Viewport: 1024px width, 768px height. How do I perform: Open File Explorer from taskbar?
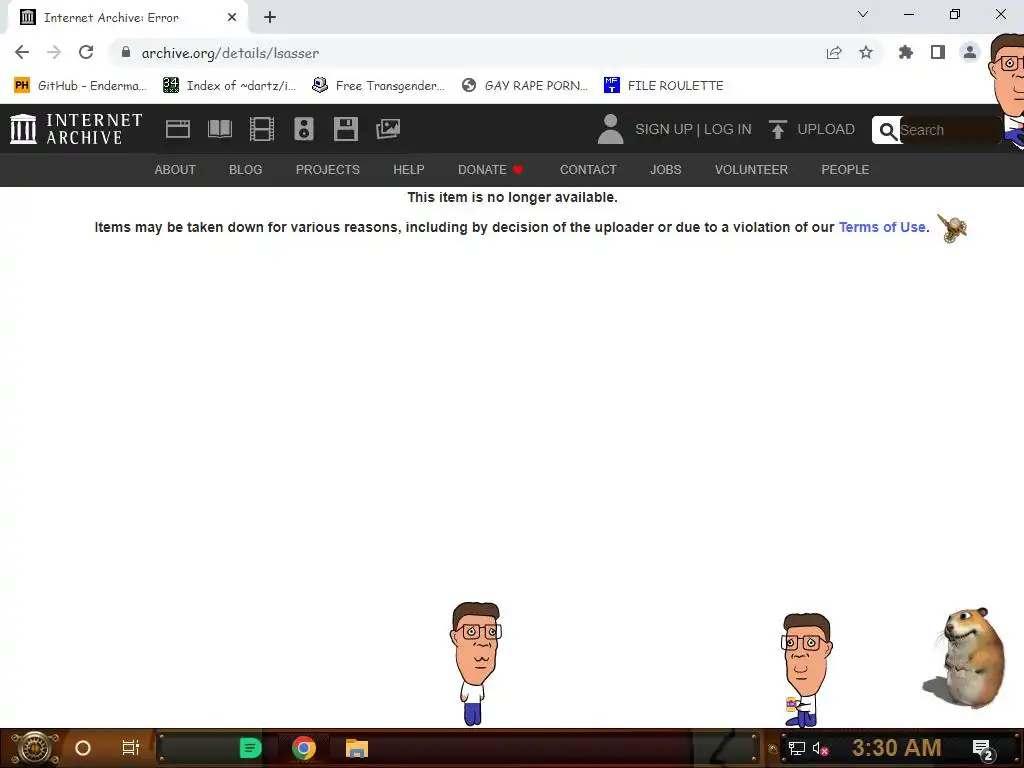(357, 748)
